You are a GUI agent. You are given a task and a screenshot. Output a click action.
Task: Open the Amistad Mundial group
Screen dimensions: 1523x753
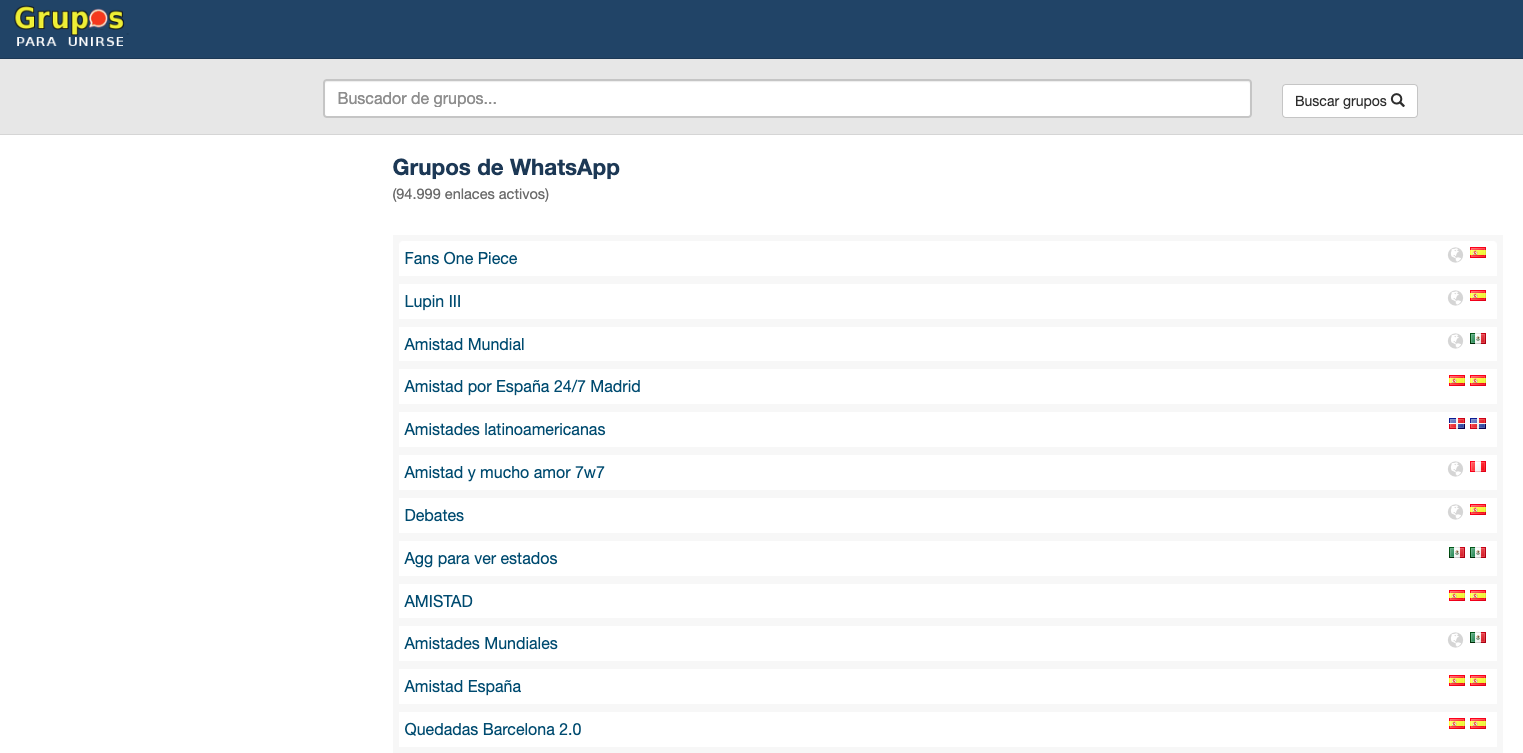(464, 344)
